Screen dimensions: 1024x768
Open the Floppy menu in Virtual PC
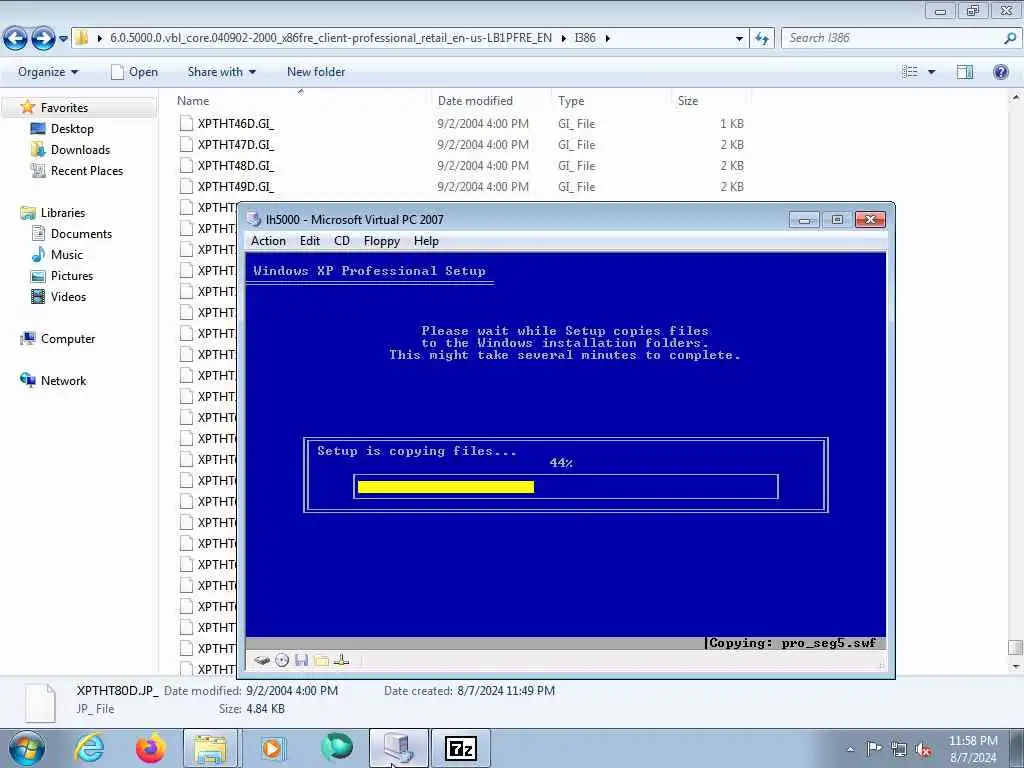[381, 241]
